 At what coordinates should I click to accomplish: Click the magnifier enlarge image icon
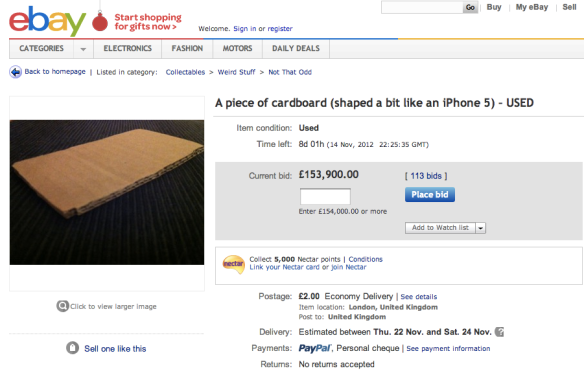(x=63, y=306)
